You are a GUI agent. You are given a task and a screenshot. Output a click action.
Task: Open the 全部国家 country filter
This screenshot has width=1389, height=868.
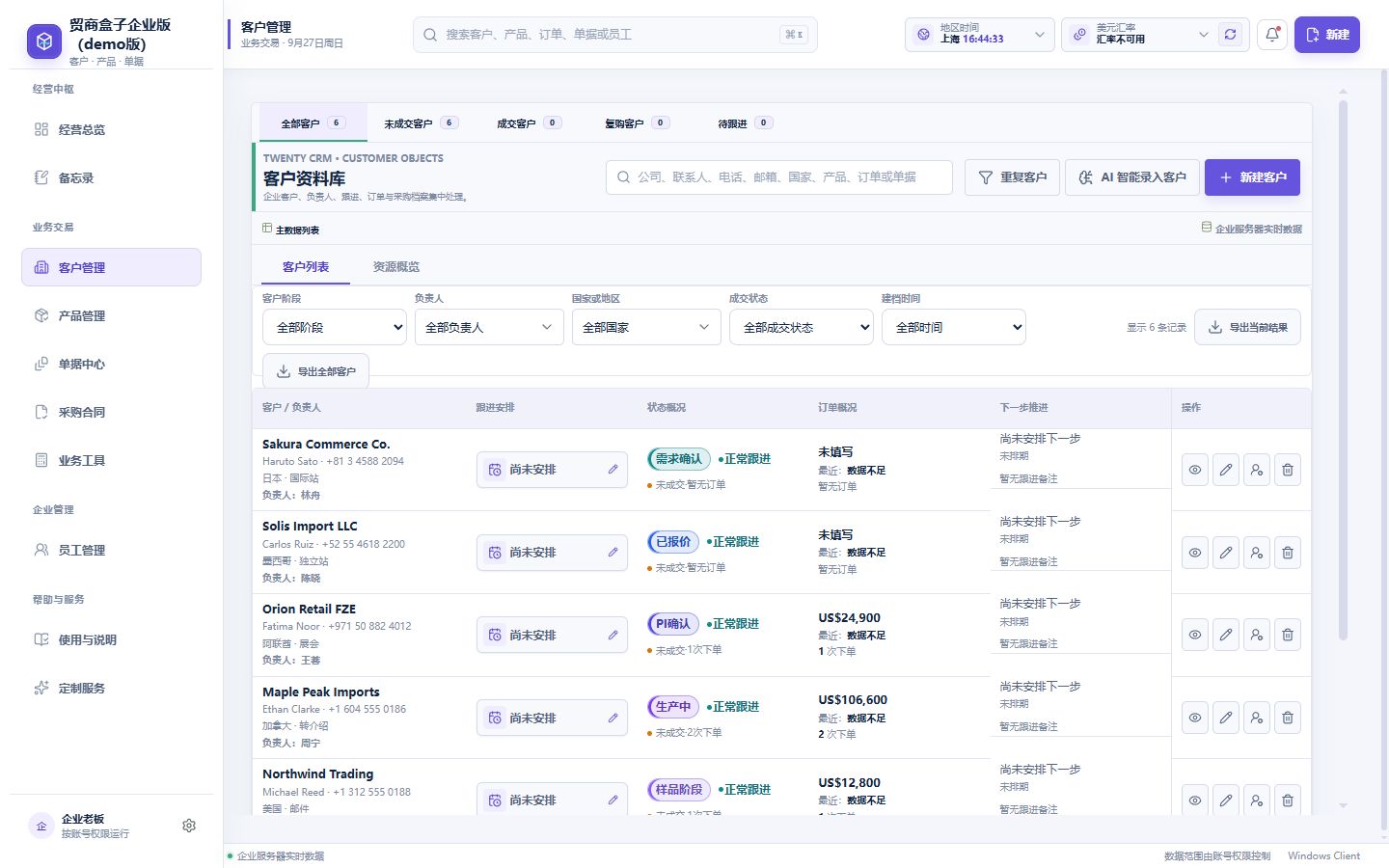(x=646, y=327)
